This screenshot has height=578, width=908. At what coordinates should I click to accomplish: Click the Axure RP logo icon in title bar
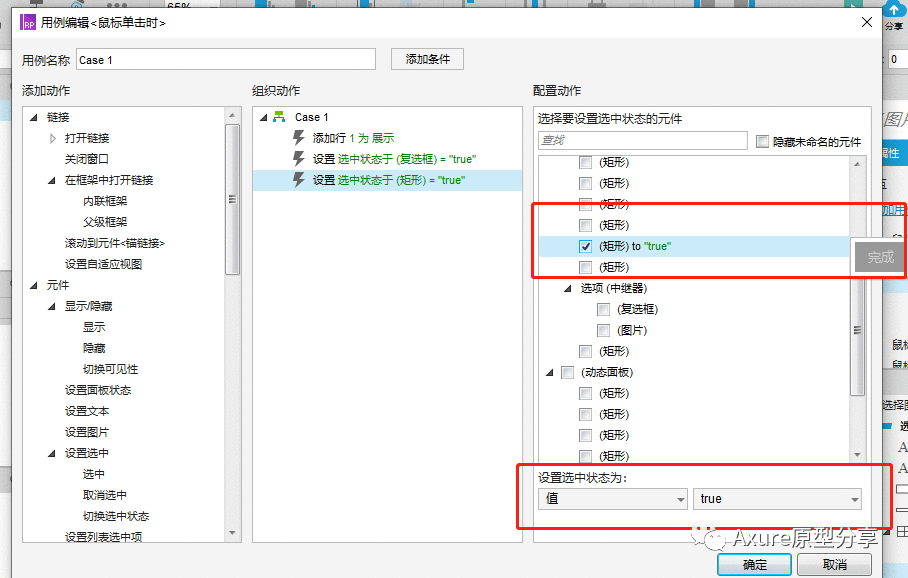click(x=28, y=23)
